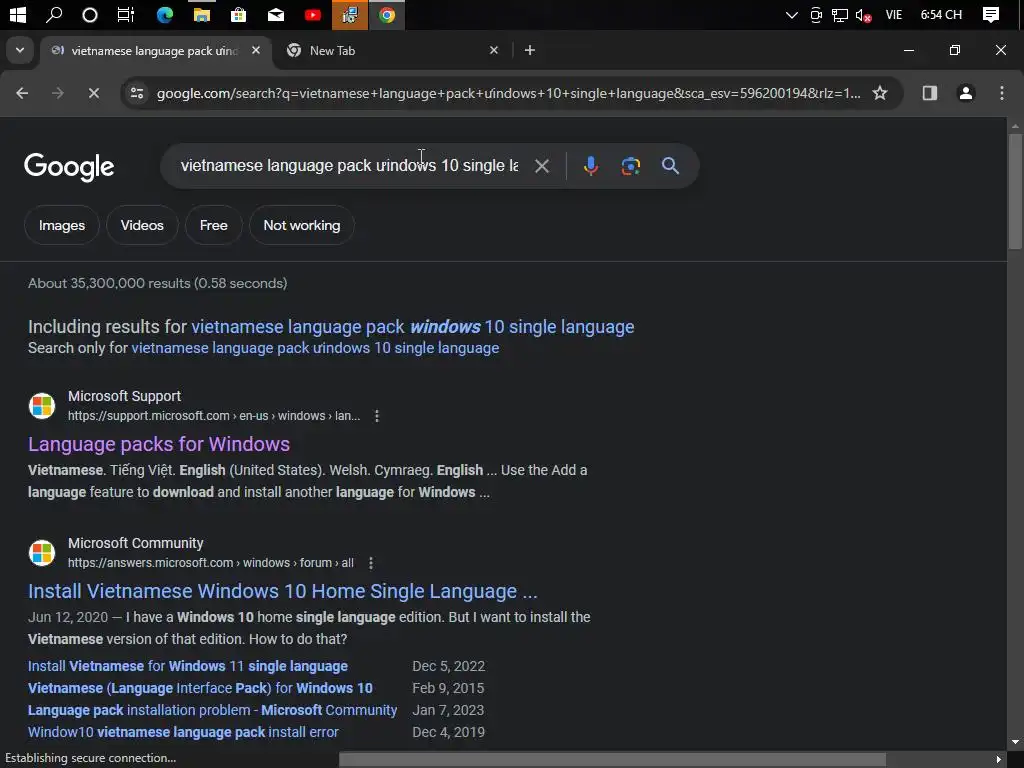1024x768 pixels.
Task: Open Mail app from taskbar
Action: click(x=276, y=14)
